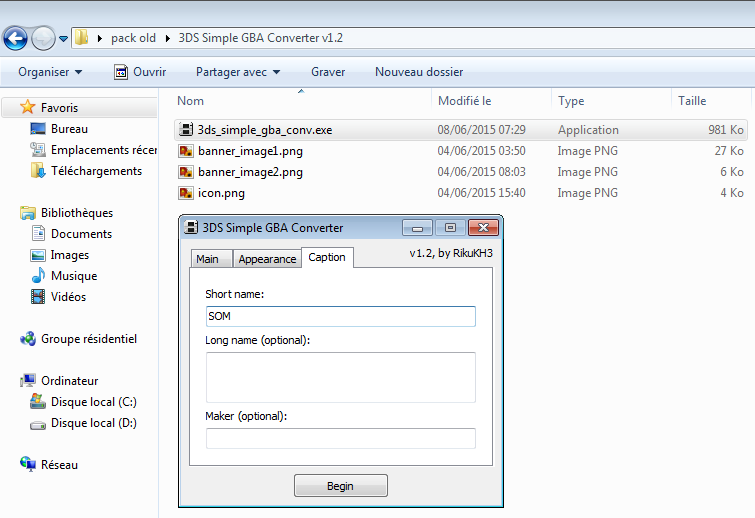Select Réseau in the sidebar
The width and height of the screenshot is (755, 518).
coord(49,465)
